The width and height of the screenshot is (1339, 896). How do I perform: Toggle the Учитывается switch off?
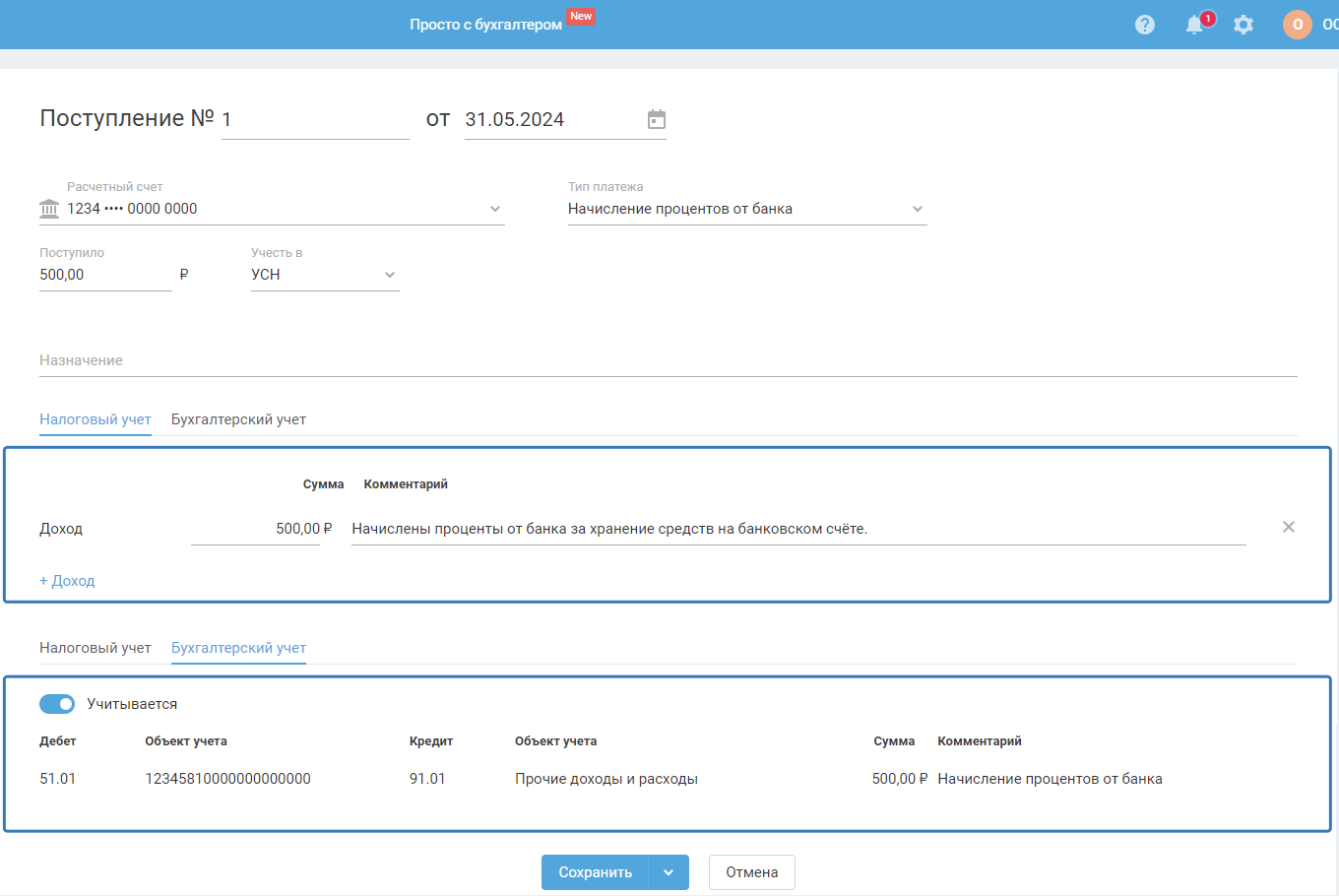pos(57,704)
